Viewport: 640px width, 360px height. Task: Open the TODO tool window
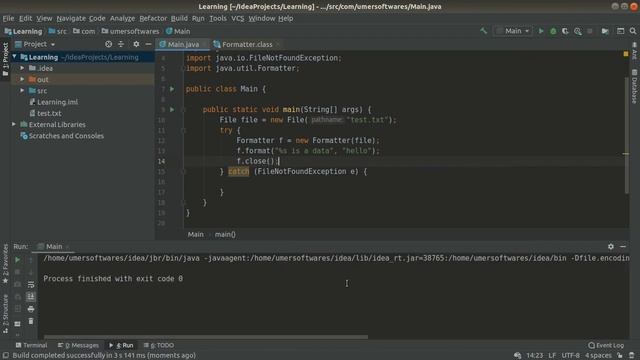click(x=159, y=345)
